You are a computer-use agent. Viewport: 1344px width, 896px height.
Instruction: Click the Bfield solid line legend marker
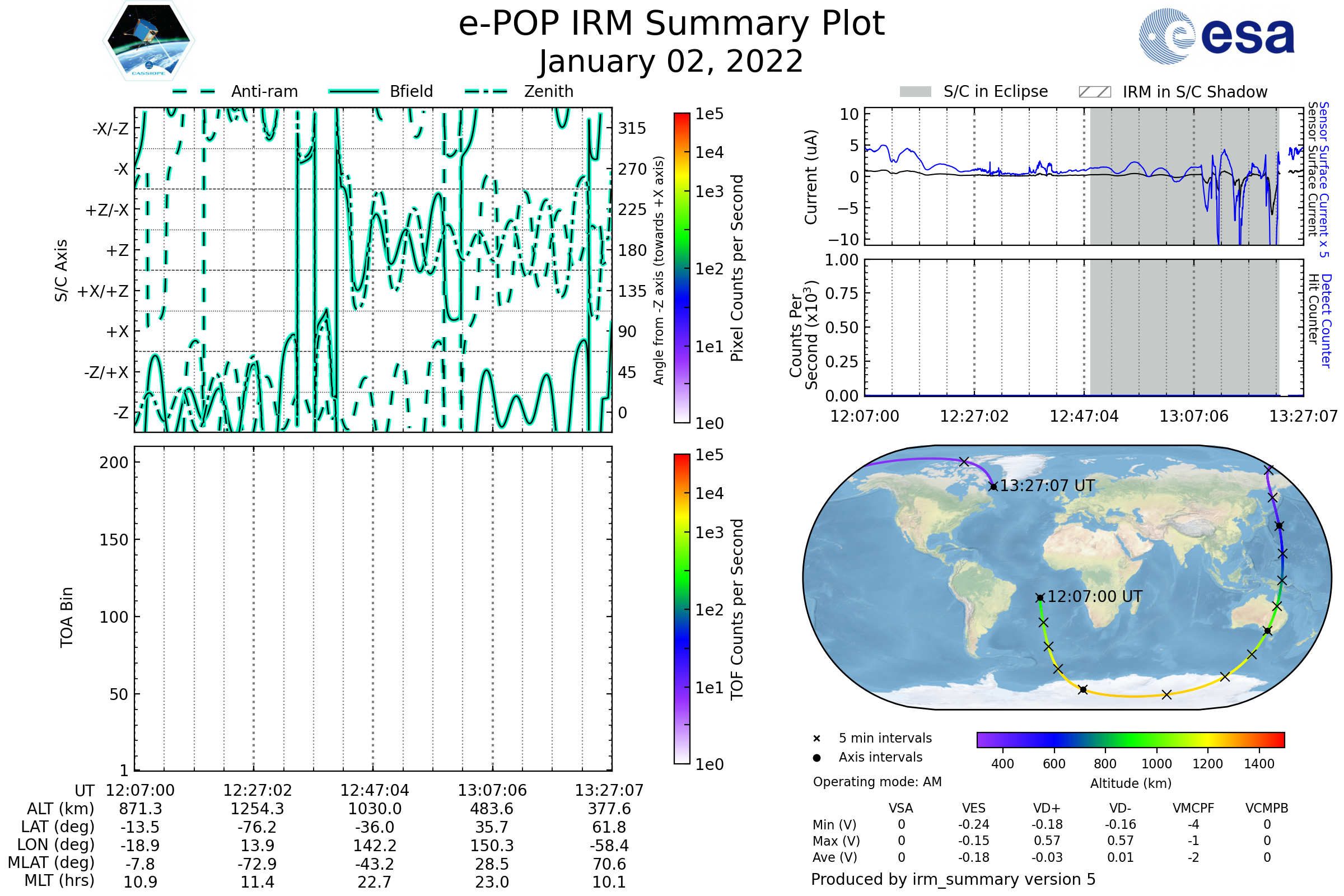coord(353,91)
